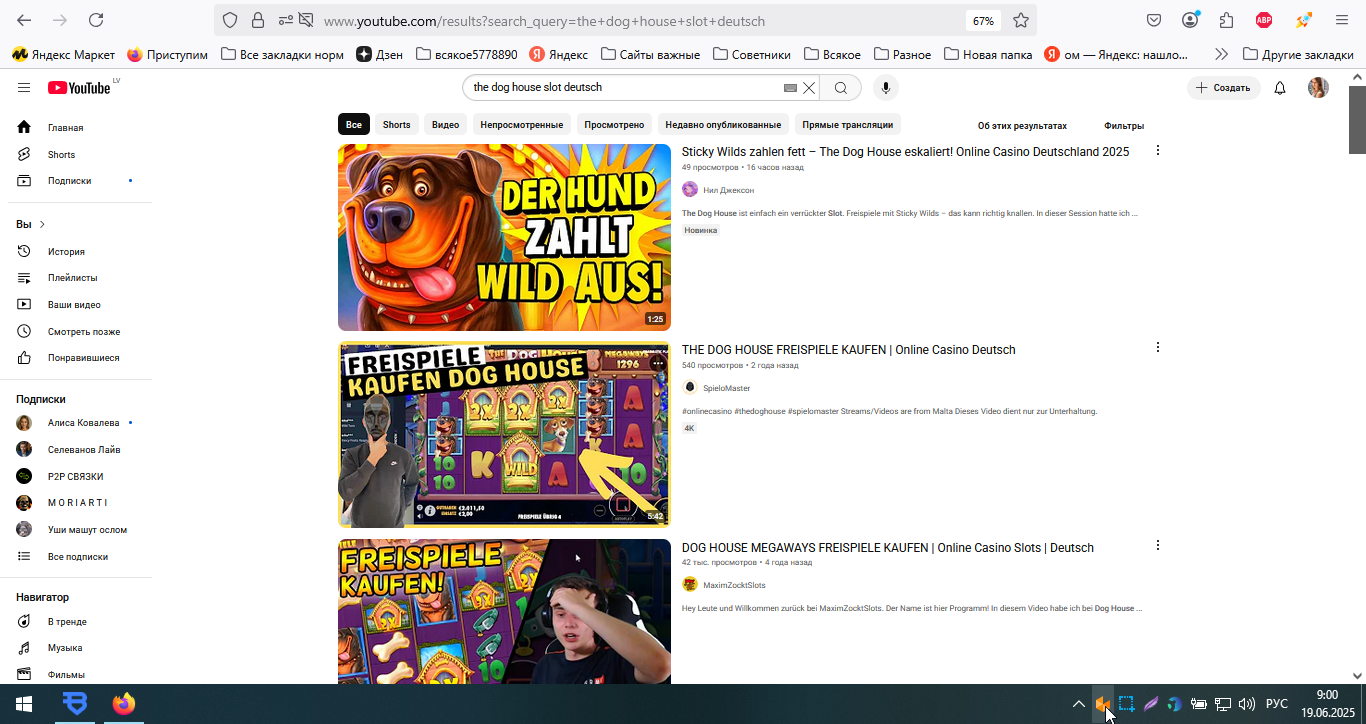Open options for DOG HOUSE MEGAWAYS video
1366x724 pixels.
tap(1158, 545)
